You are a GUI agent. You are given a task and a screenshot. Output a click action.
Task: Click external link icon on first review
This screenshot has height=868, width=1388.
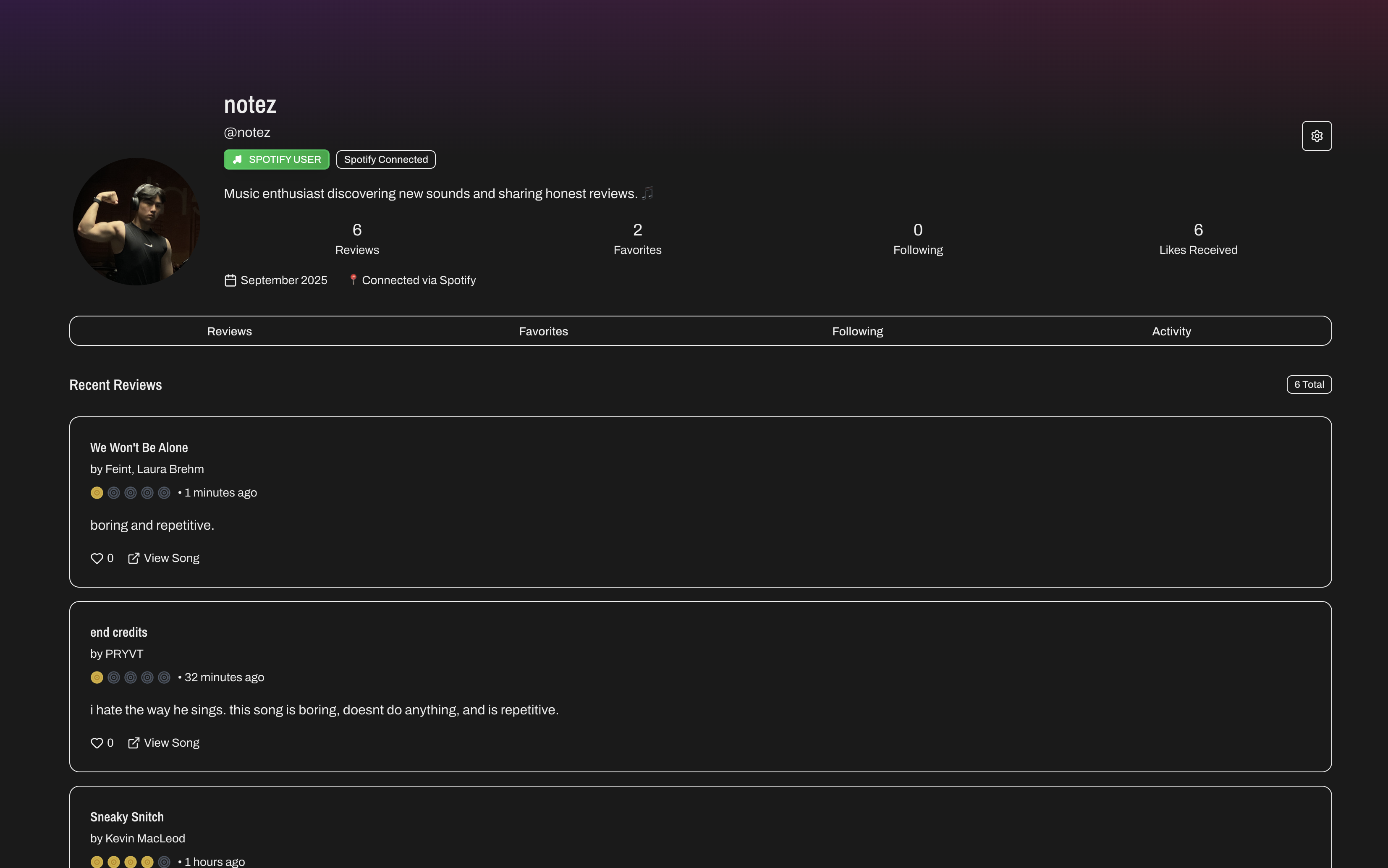[x=133, y=558]
